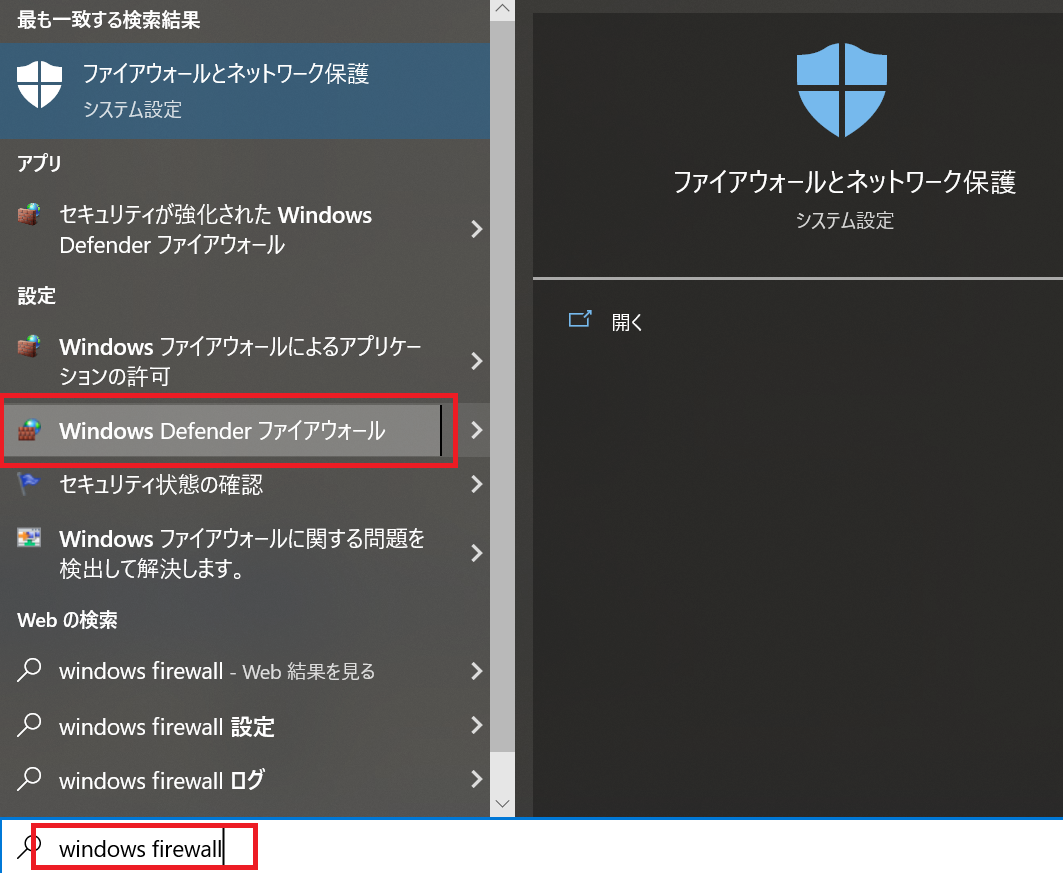Click the results list scroll-down arrow
1063x873 pixels.
click(x=502, y=804)
